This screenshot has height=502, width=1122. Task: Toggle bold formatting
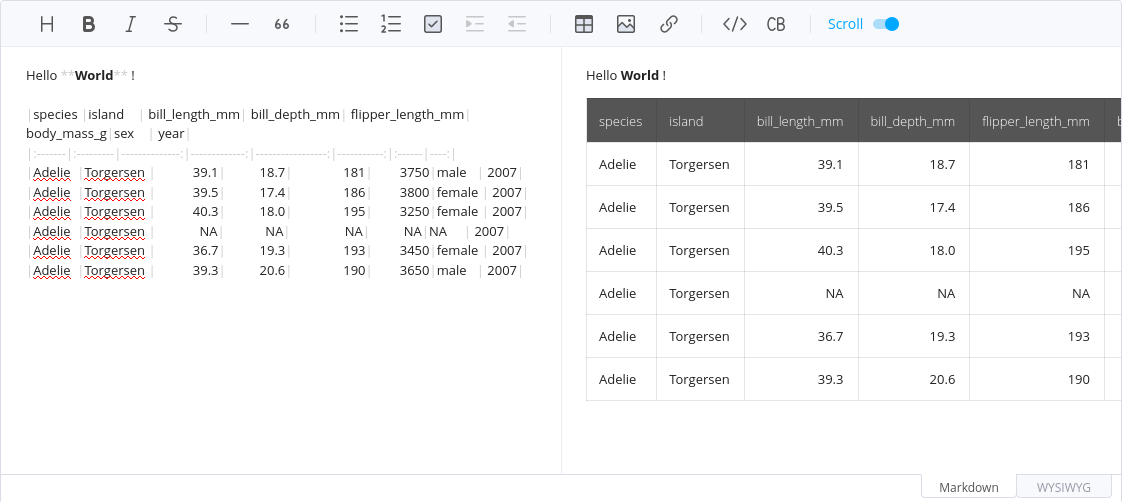(x=89, y=24)
